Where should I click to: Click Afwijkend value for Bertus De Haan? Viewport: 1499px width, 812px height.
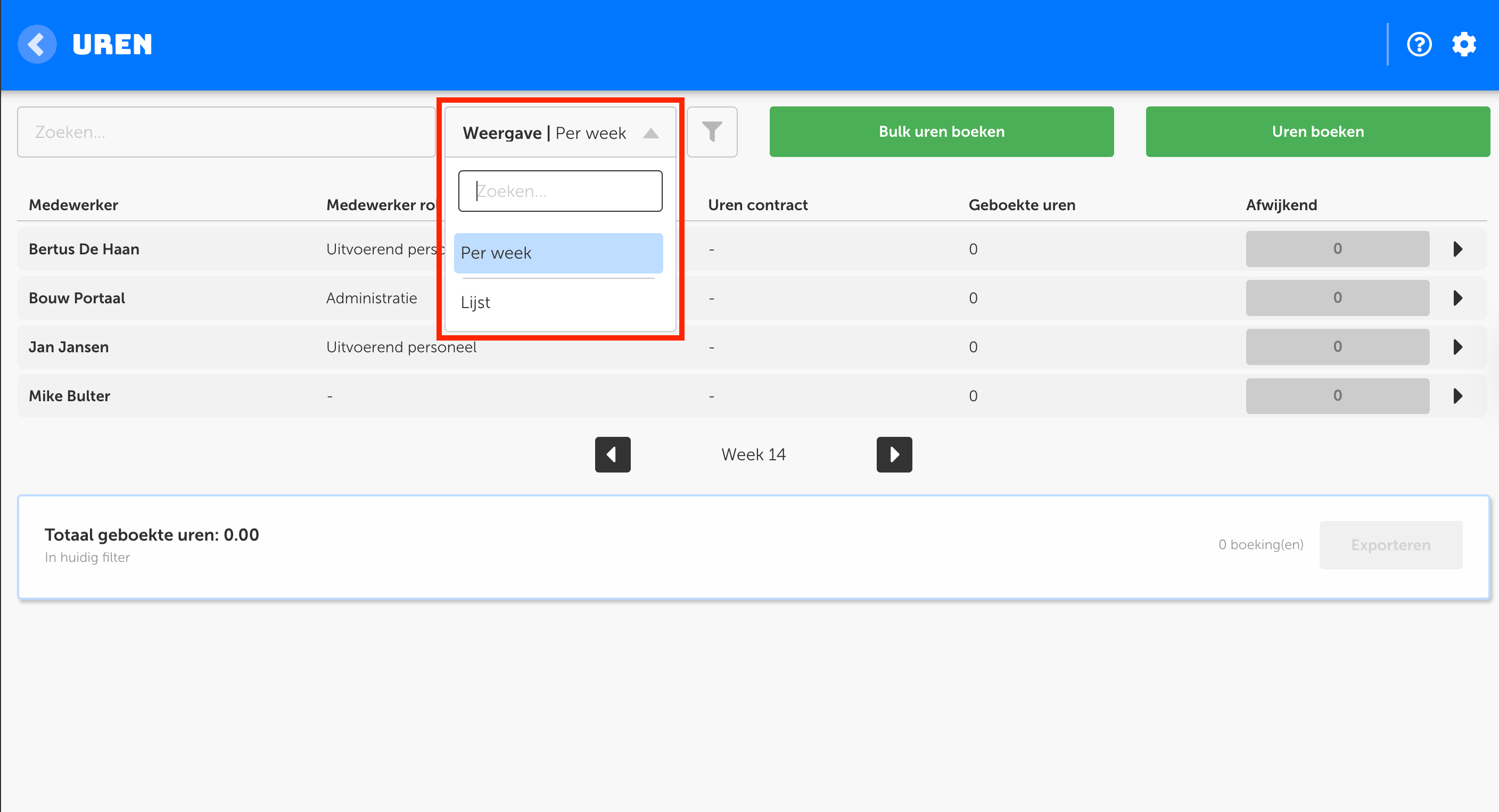click(x=1337, y=249)
